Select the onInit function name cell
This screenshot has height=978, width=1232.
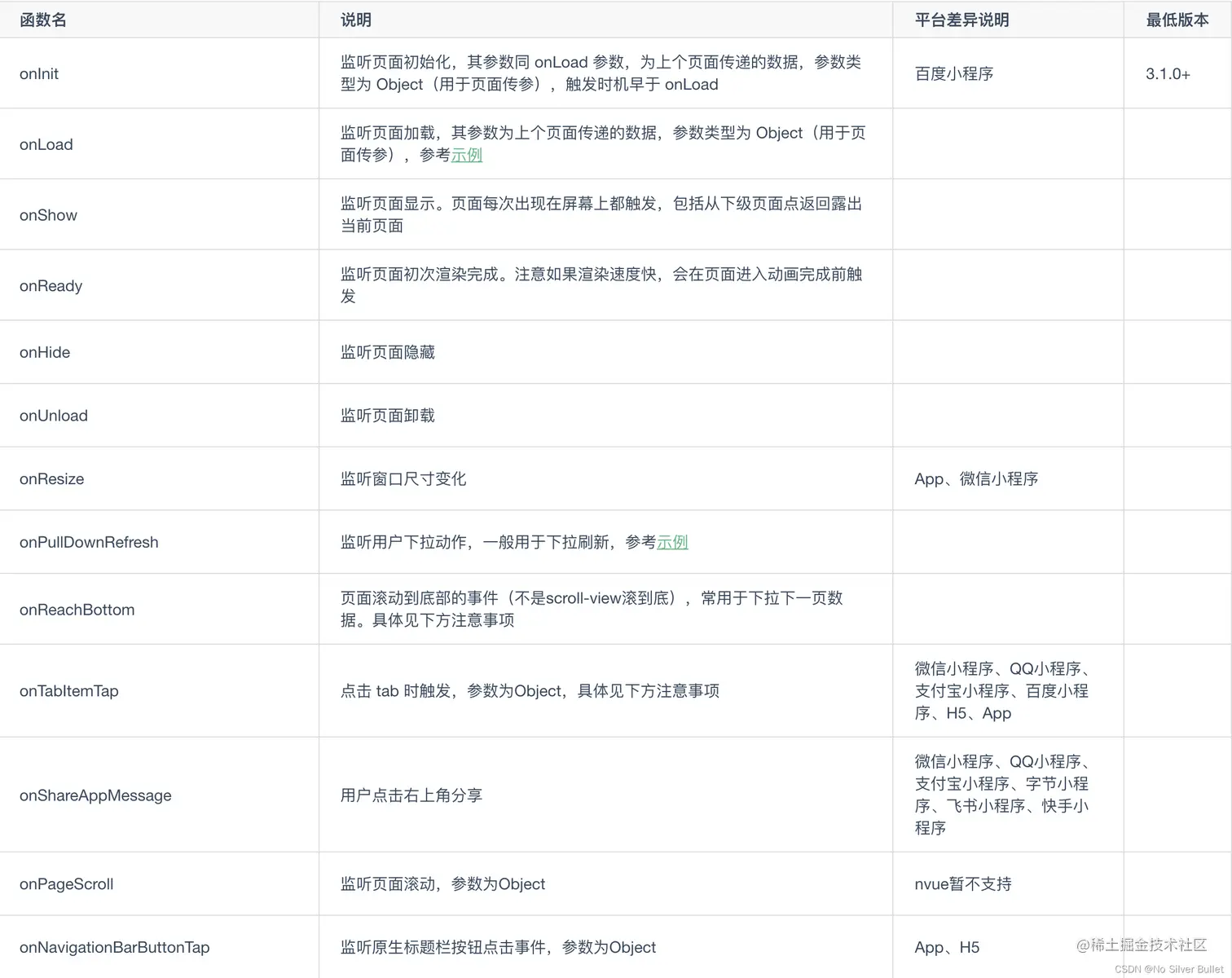coord(38,73)
